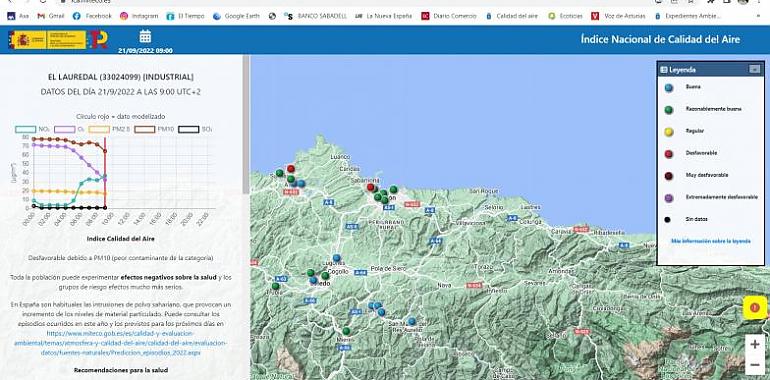Select the blue marker at San Martín del Rey Aurelio
770x380 pixels.
pyautogui.click(x=412, y=321)
